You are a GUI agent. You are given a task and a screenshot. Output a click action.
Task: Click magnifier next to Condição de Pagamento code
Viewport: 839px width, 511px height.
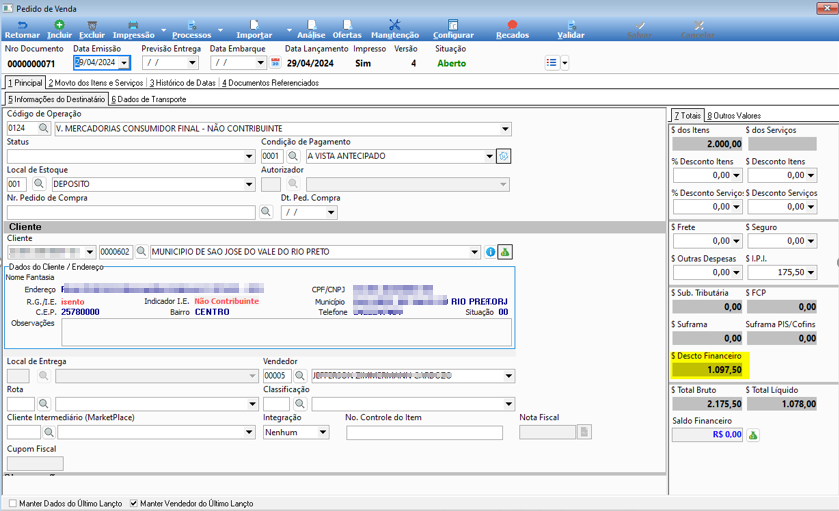click(x=292, y=156)
